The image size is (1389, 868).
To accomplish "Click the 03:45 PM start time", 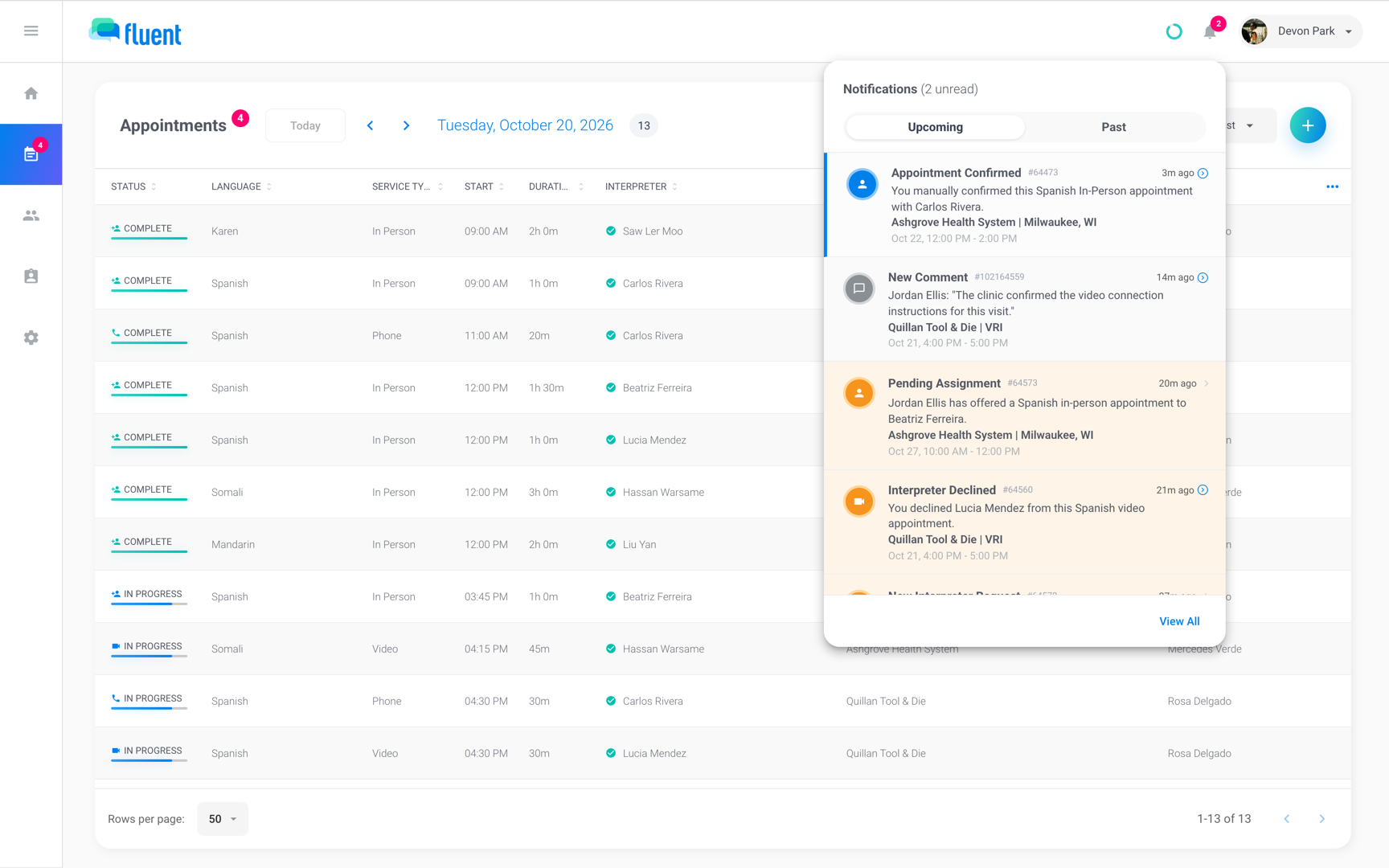I will point(486,597).
